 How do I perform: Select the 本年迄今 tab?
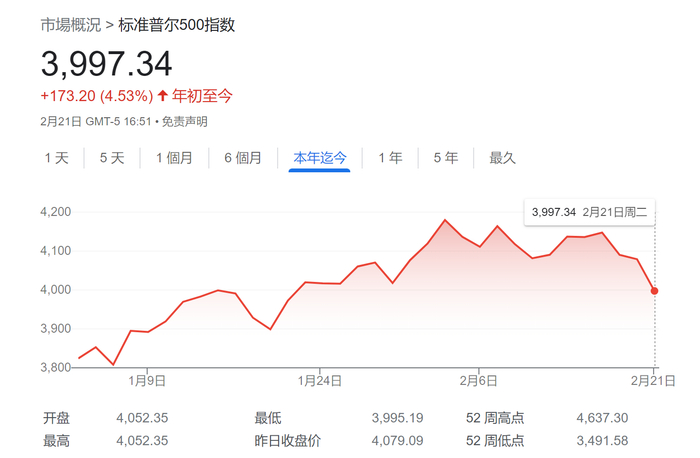(x=320, y=158)
